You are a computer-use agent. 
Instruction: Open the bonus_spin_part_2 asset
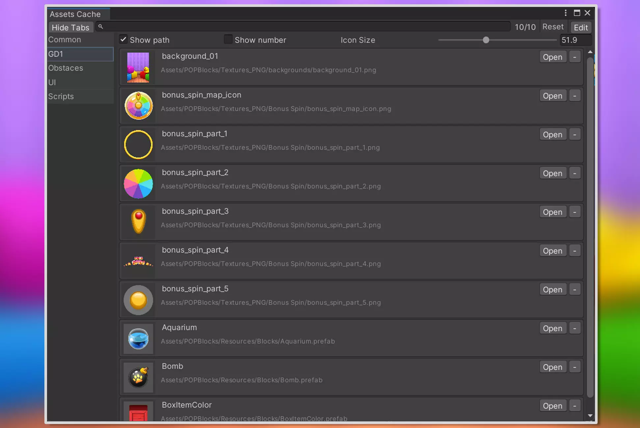click(x=552, y=173)
